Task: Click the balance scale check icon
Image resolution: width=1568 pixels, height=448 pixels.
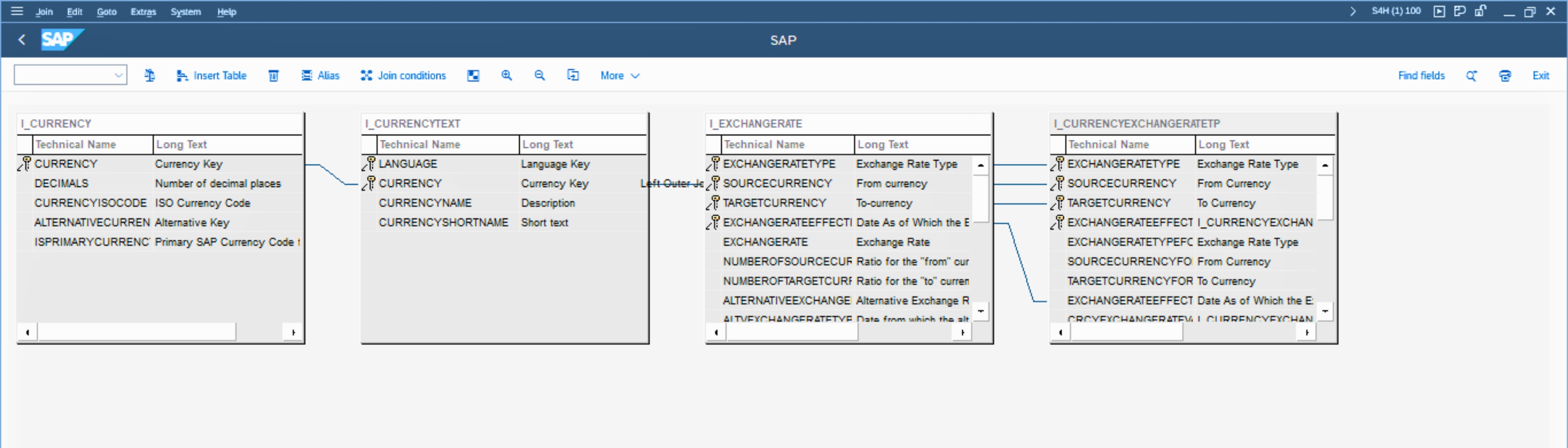Action: coord(150,75)
